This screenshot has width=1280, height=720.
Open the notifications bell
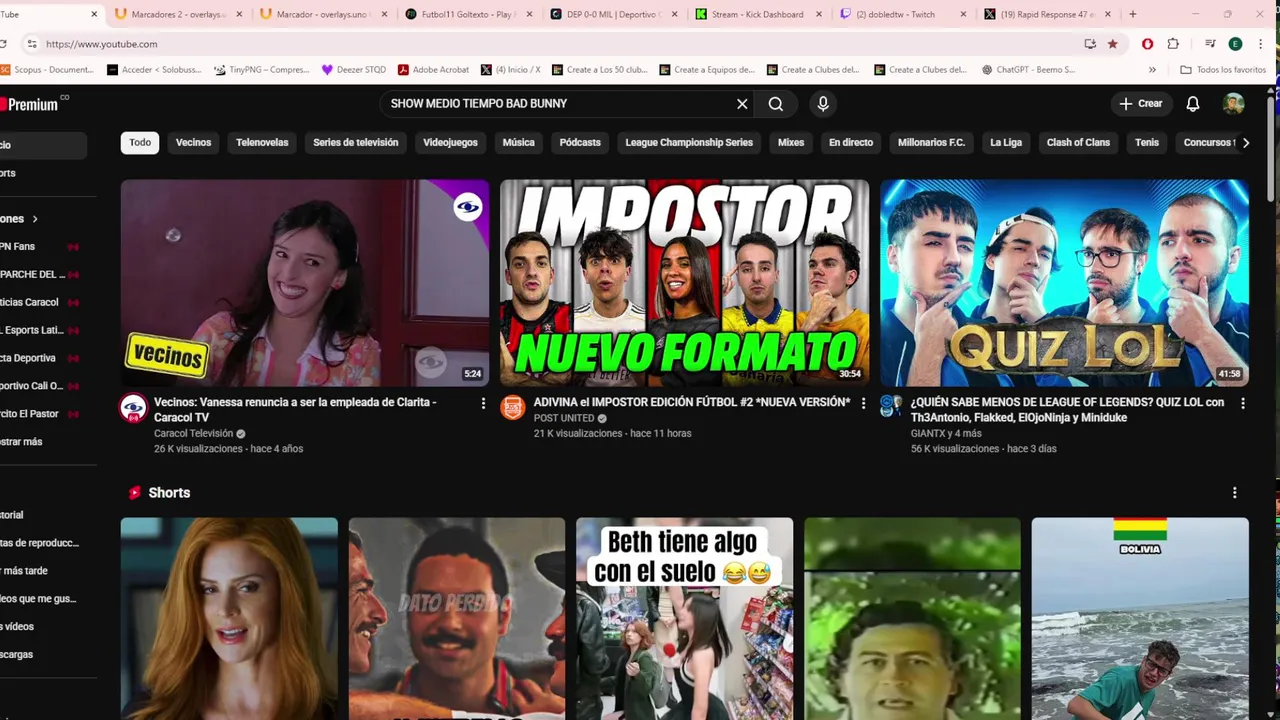coord(1193,104)
